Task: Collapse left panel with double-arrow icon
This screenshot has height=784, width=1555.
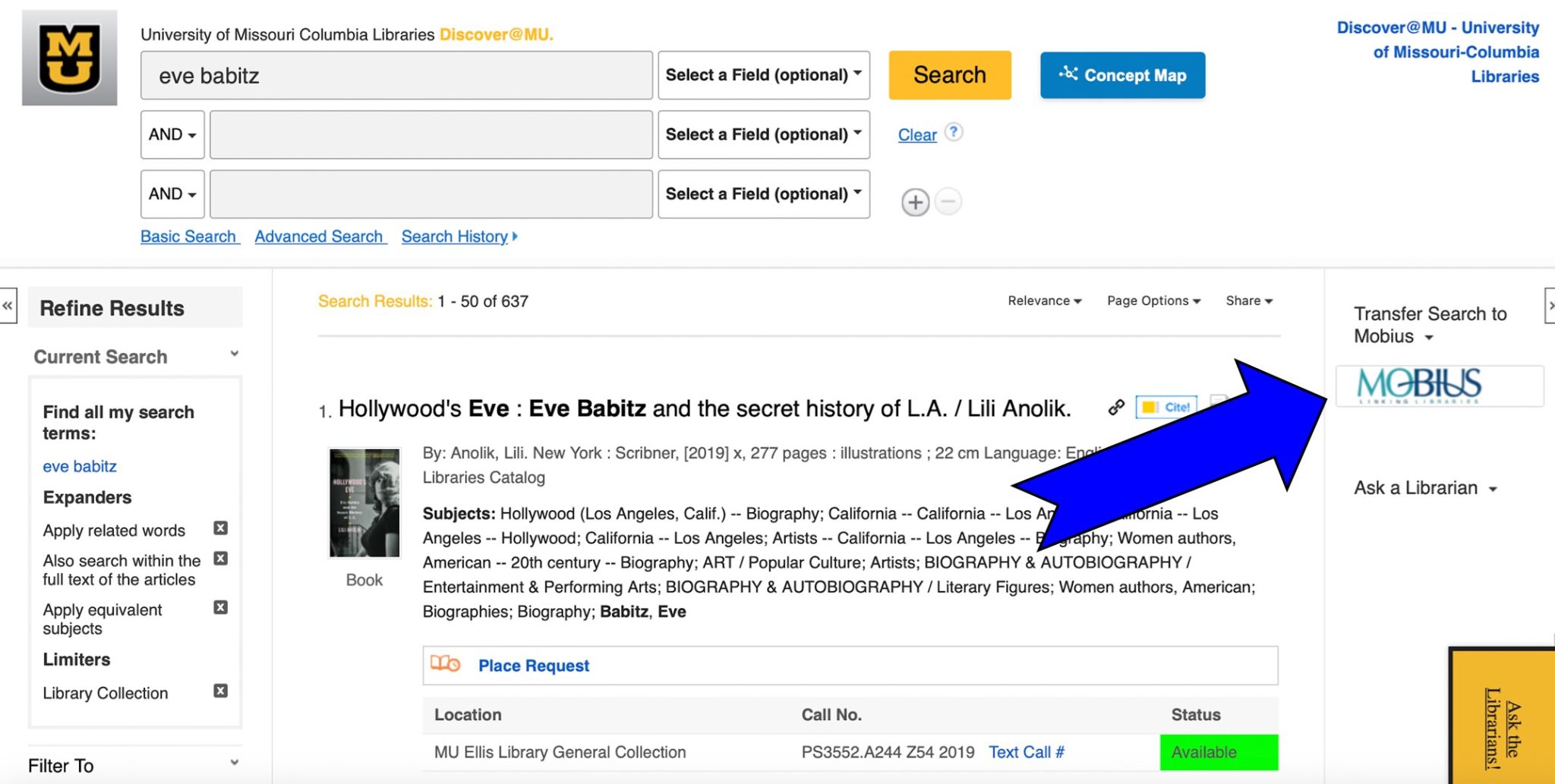Action: [x=8, y=306]
